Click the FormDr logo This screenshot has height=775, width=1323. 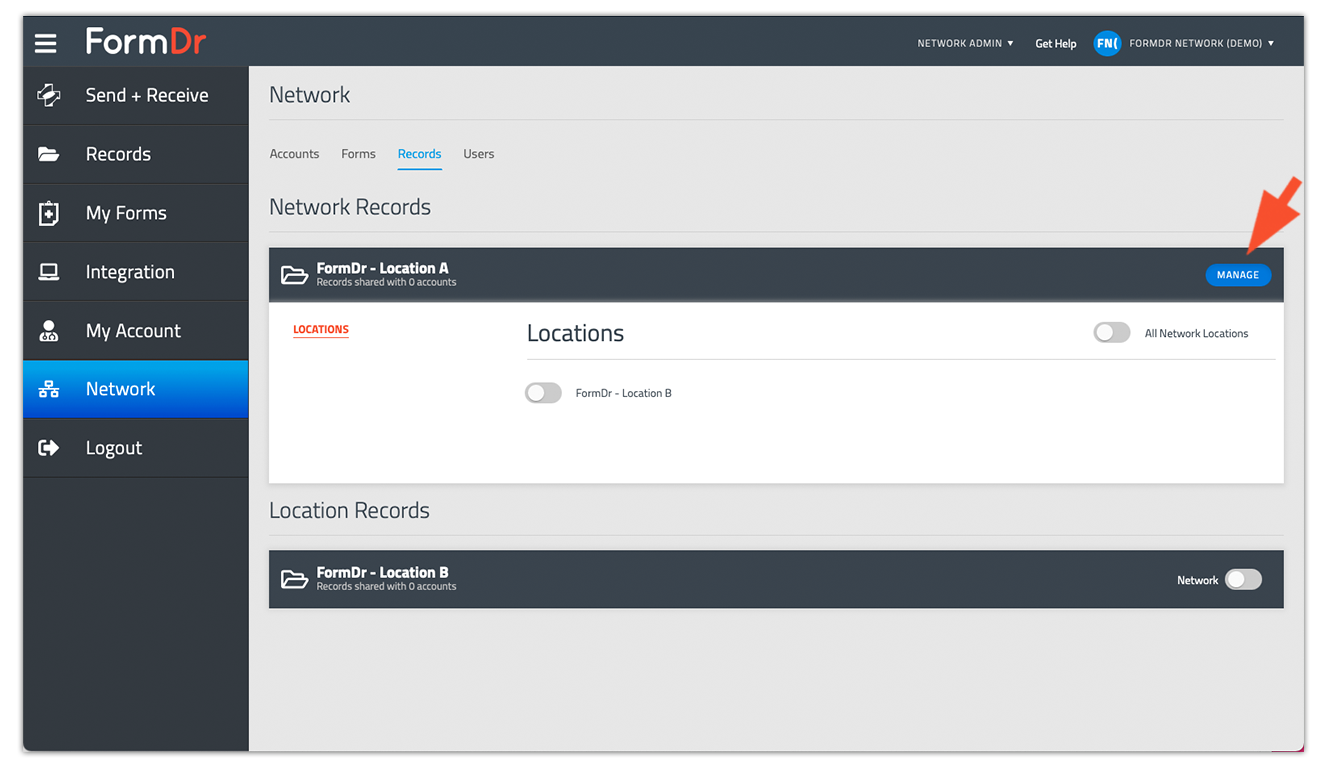pos(146,42)
